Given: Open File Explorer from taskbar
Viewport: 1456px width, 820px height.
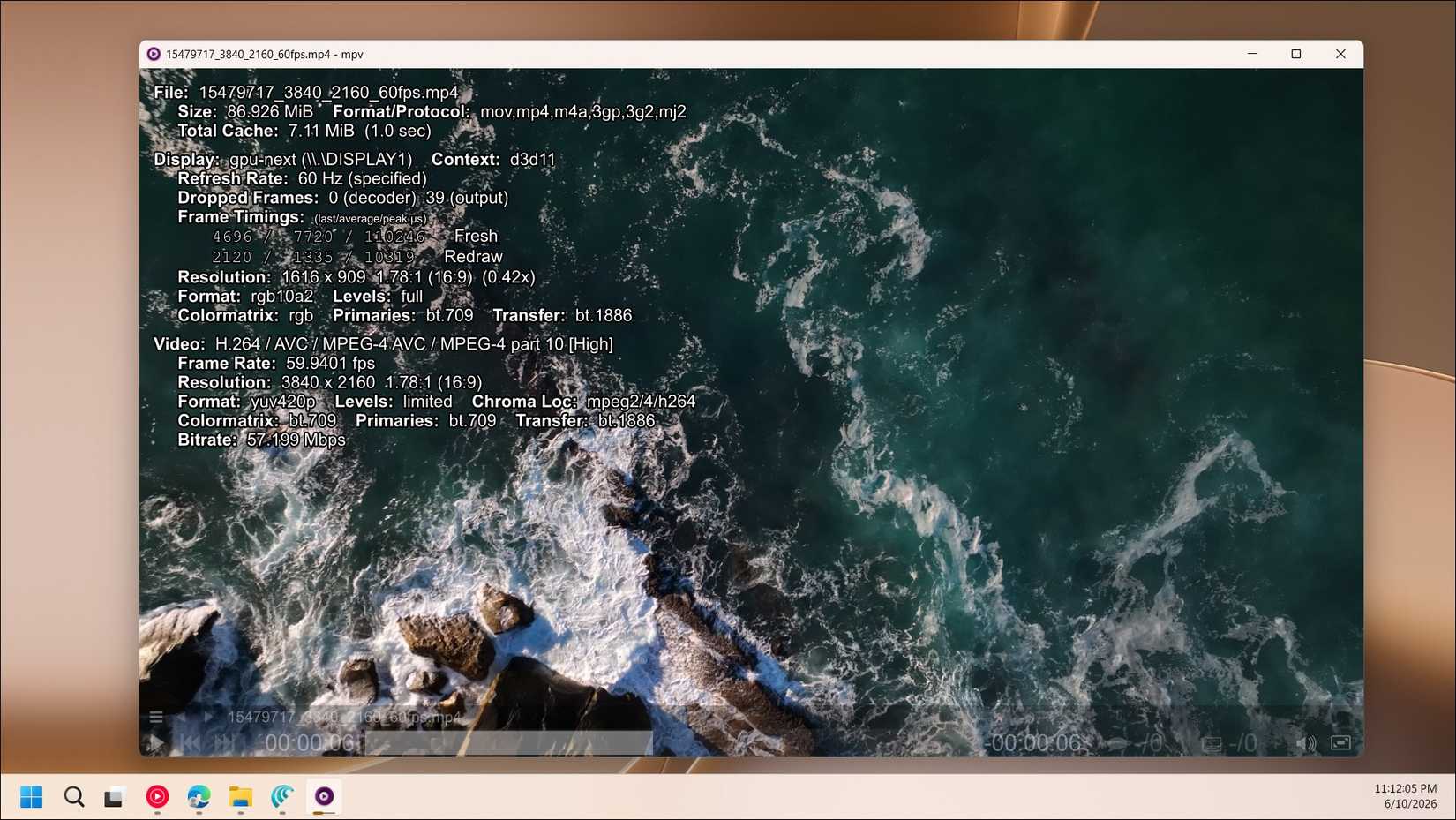Looking at the screenshot, I should click(240, 797).
